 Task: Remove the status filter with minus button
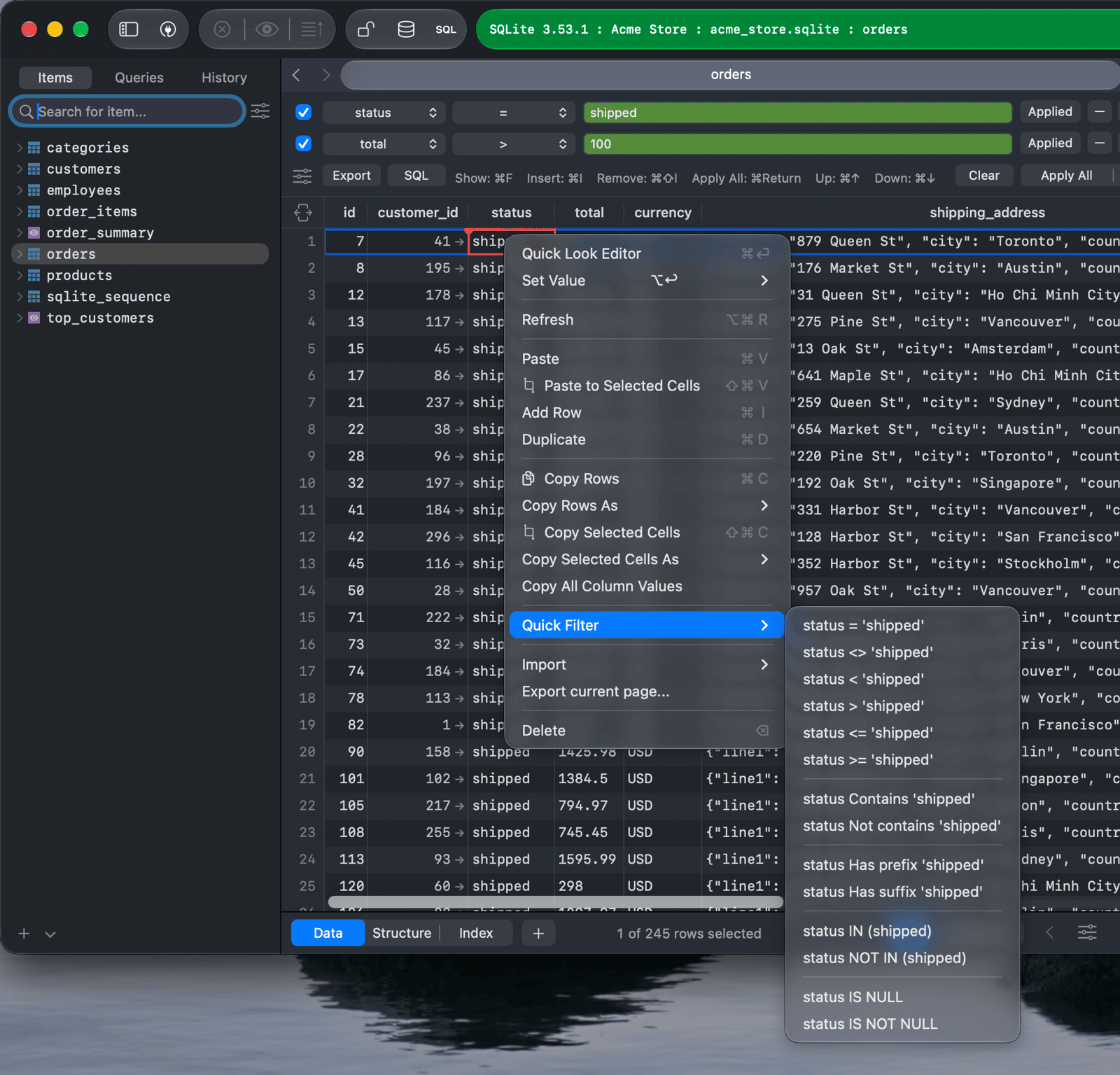tap(1100, 112)
